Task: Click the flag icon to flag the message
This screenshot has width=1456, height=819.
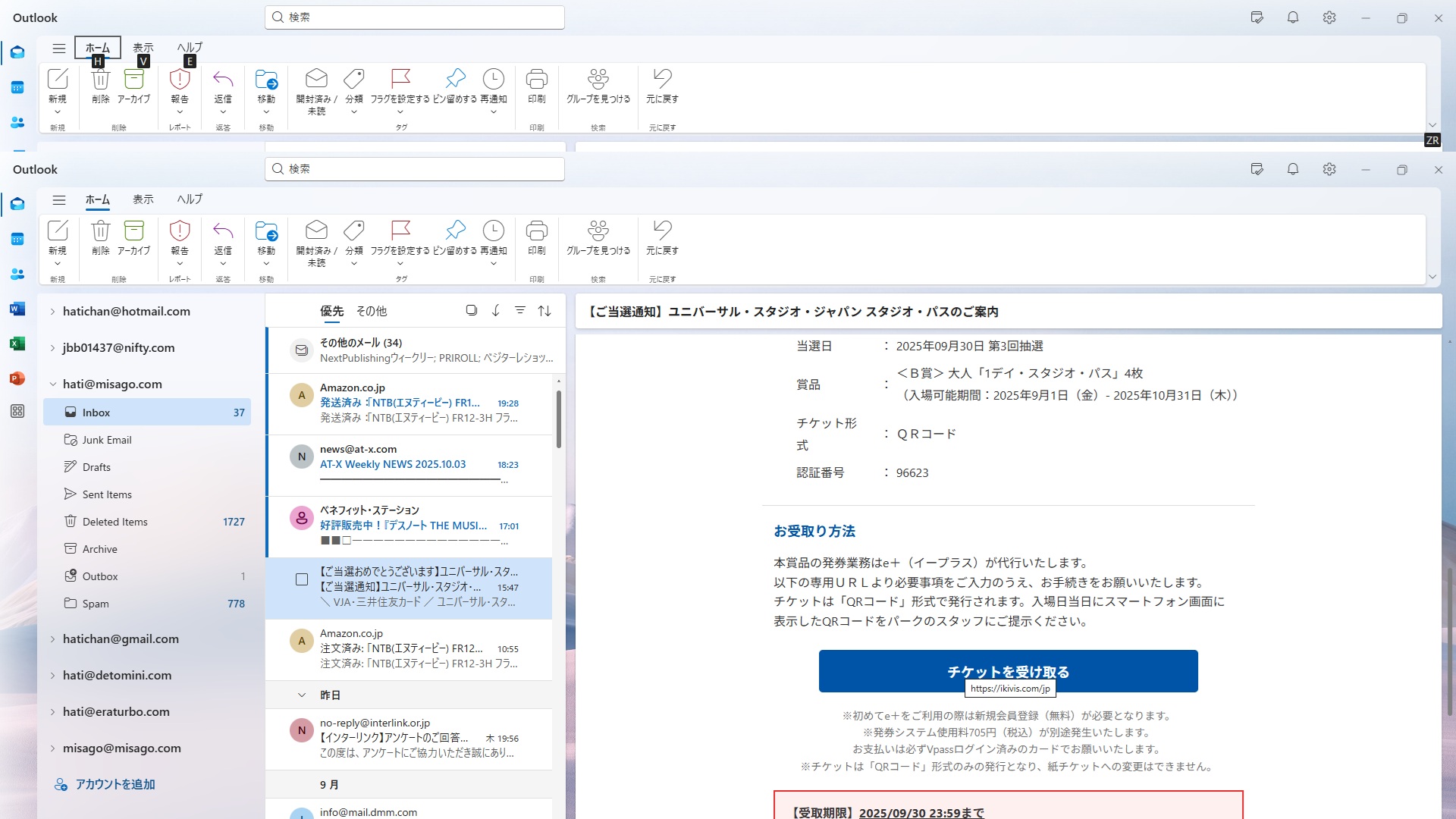Action: [x=400, y=231]
